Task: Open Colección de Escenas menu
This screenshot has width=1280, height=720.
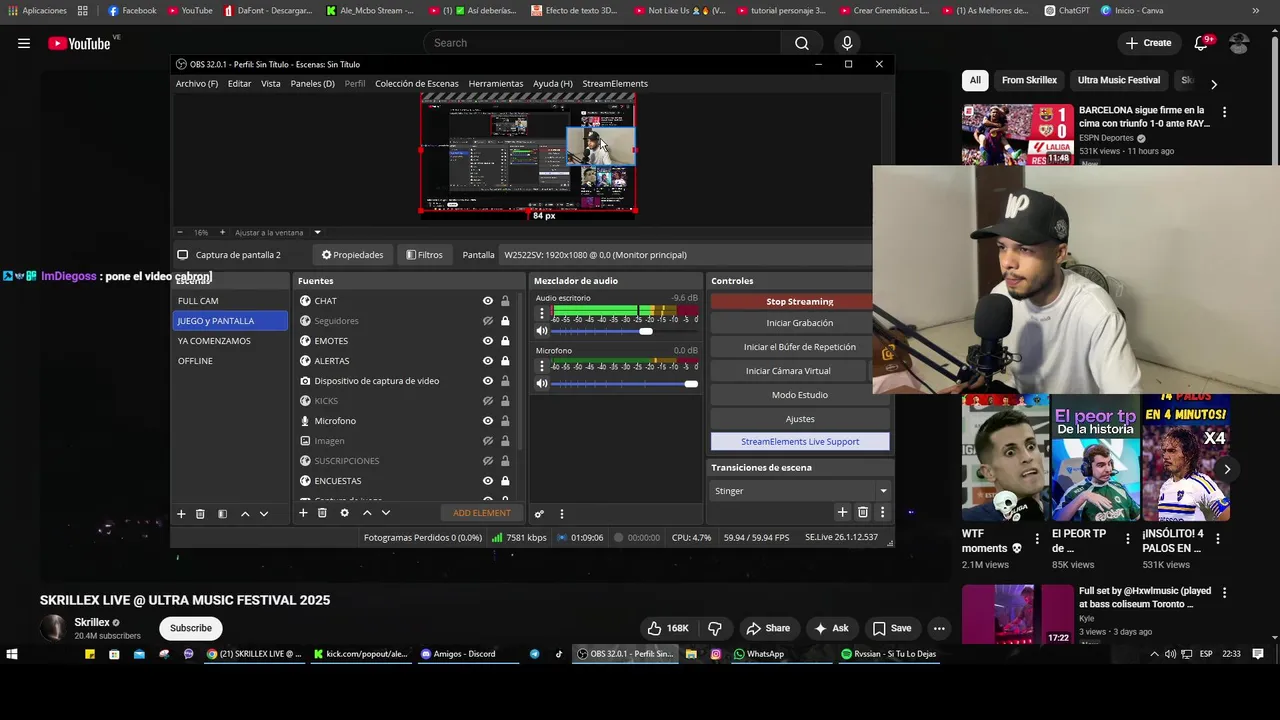Action: click(x=417, y=84)
